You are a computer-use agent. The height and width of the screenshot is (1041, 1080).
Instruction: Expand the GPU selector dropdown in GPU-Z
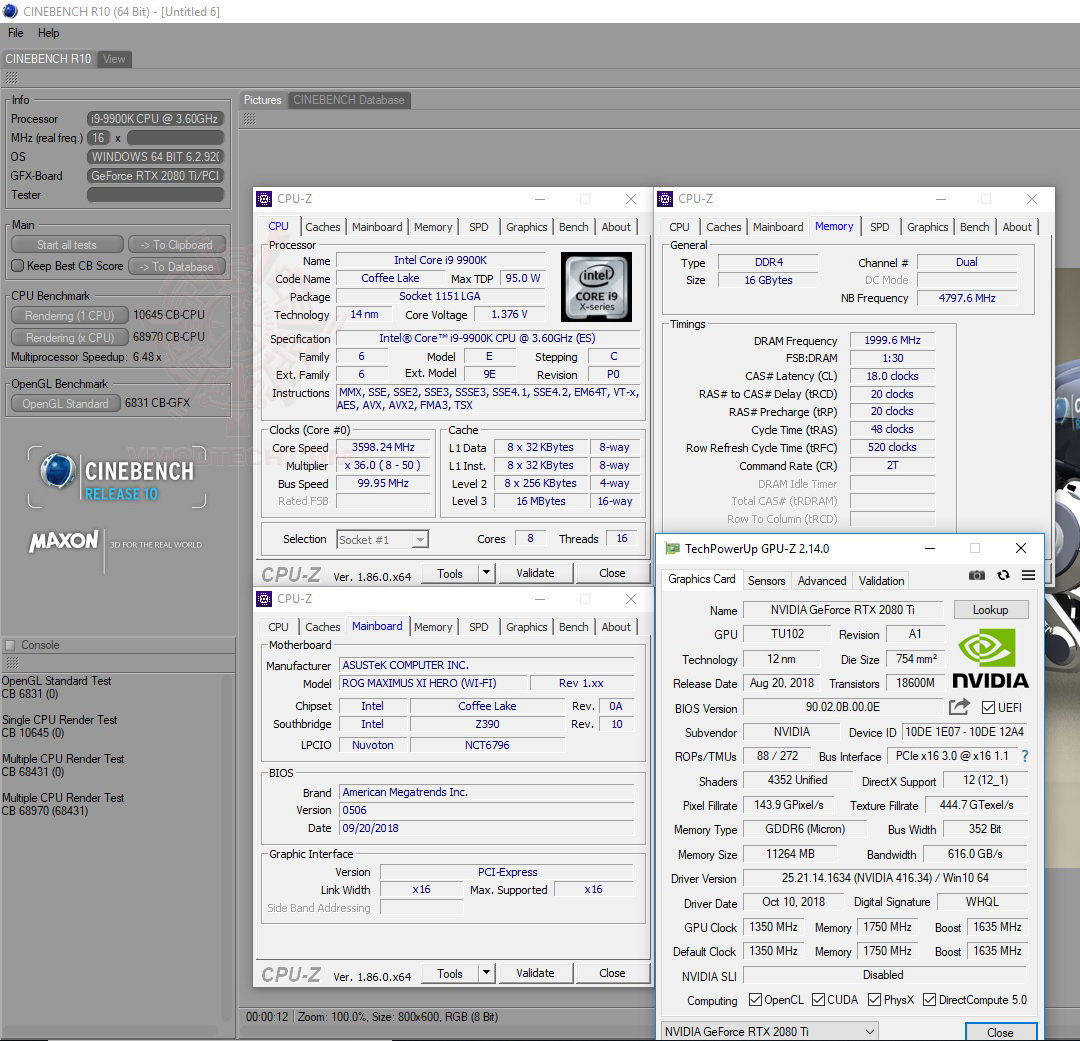(x=869, y=1032)
